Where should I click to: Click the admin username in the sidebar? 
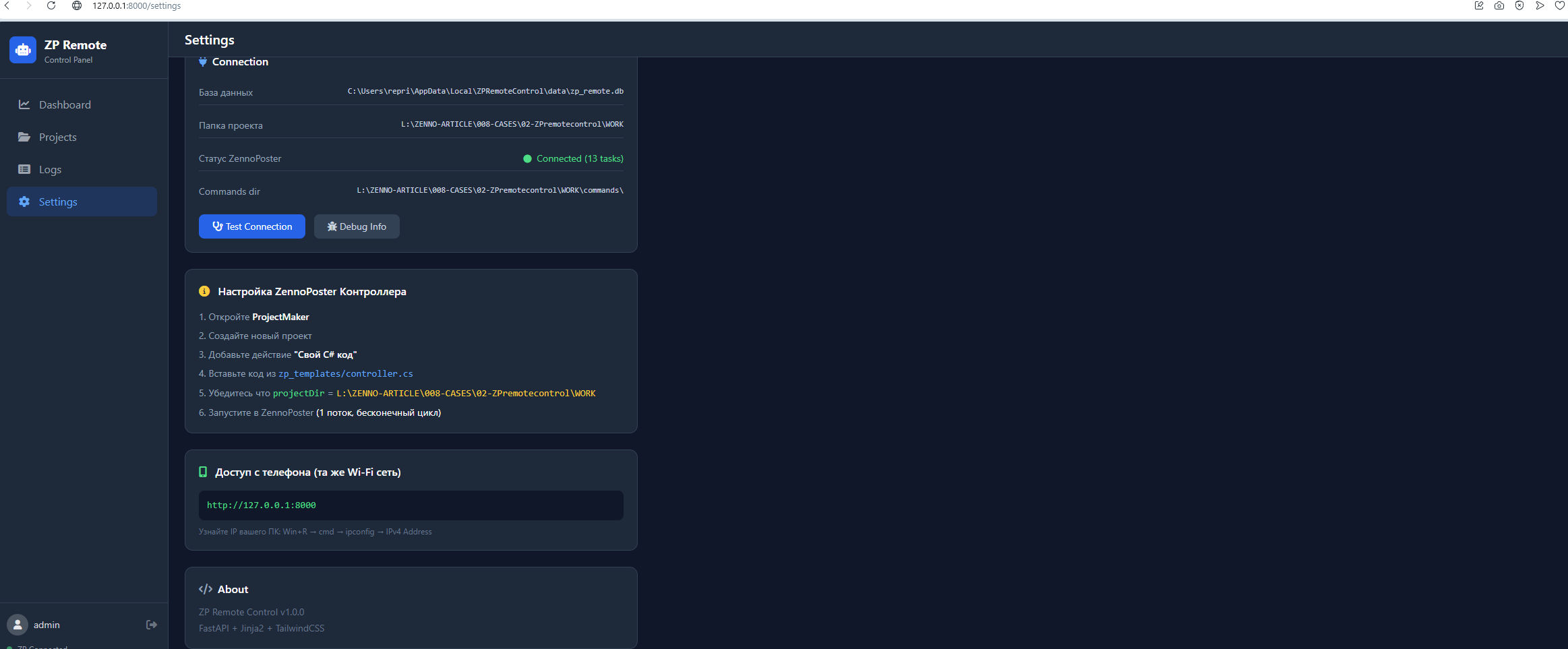click(47, 625)
